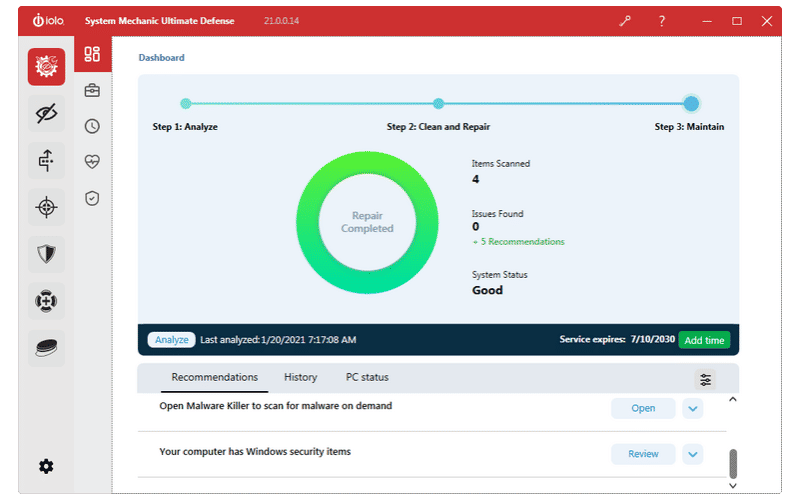800x500 pixels.
Task: Expand dropdown next to Open button
Action: click(x=693, y=409)
